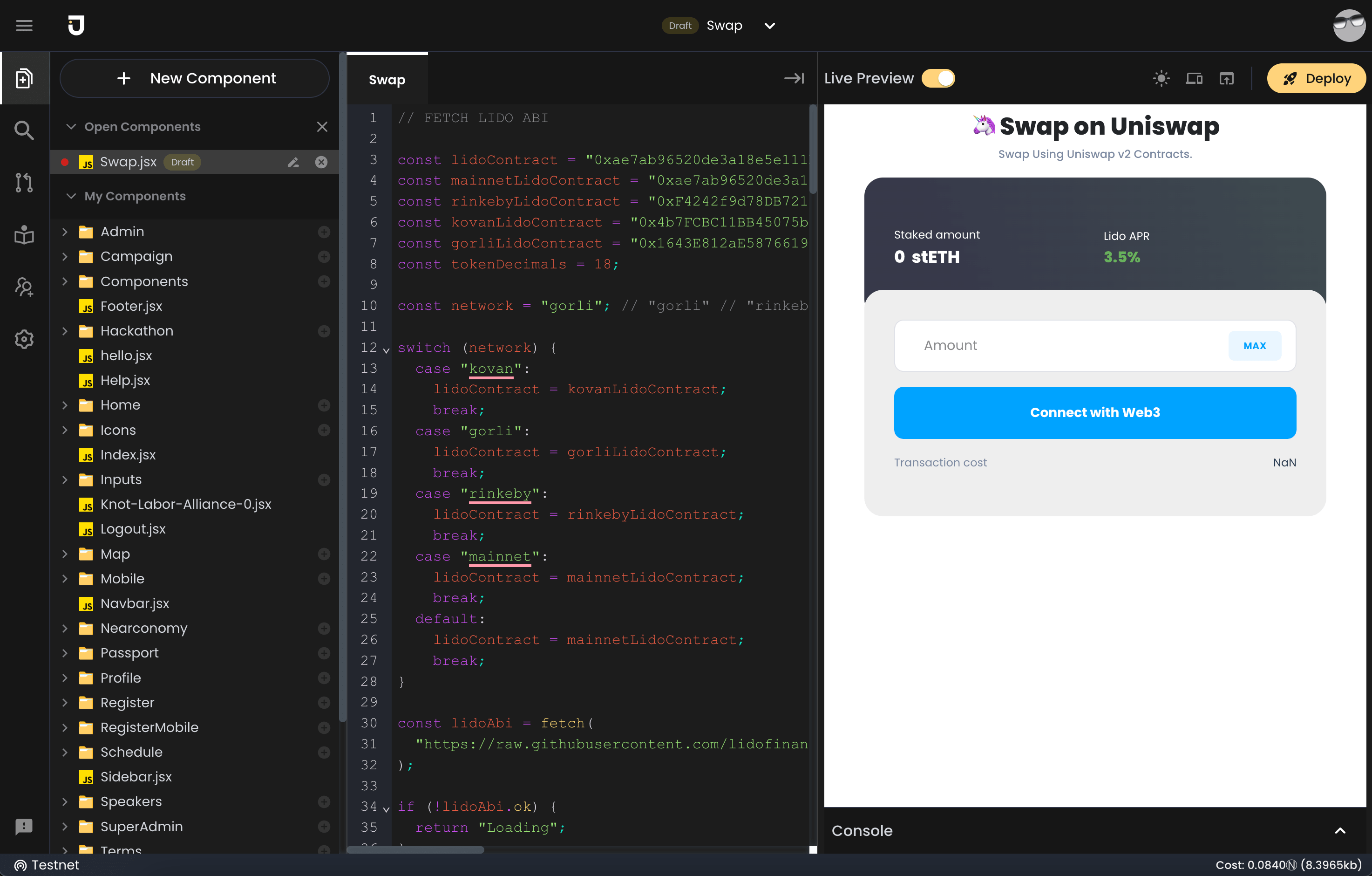Select the Swap editor tab

click(387, 79)
